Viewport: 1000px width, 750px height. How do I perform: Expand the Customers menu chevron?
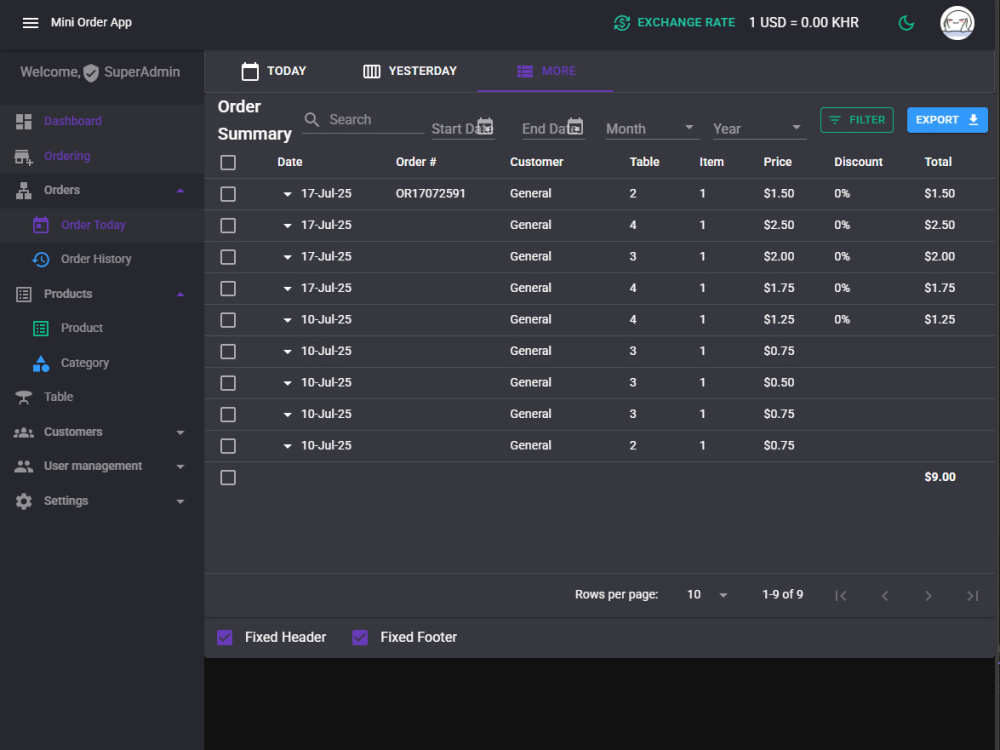tap(180, 432)
